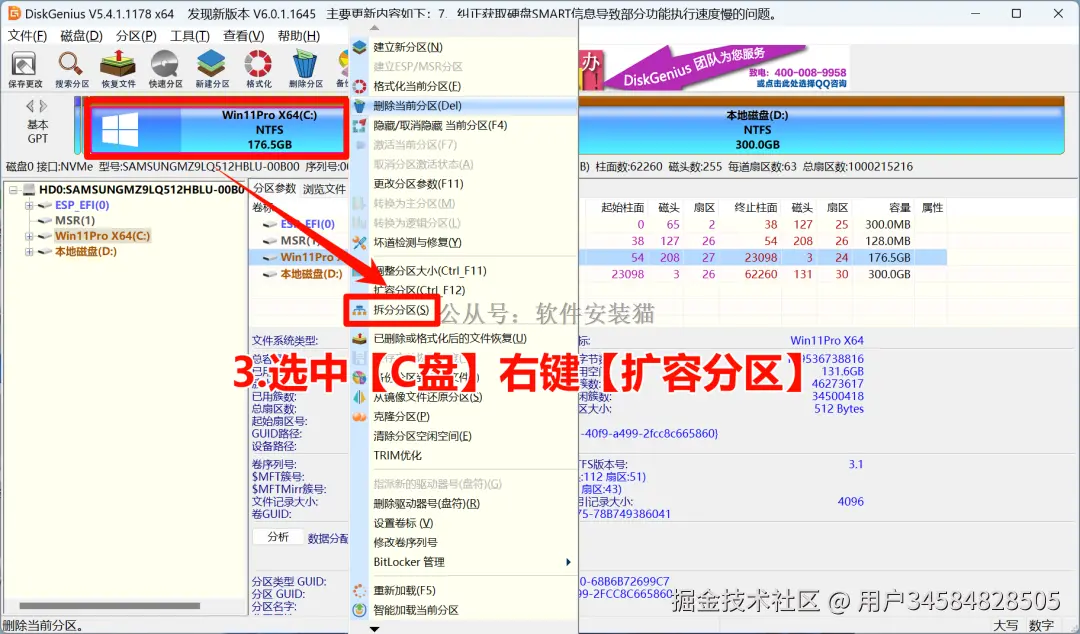Select TRIM优化 menu entry
The image size is (1080, 634).
pyautogui.click(x=397, y=456)
